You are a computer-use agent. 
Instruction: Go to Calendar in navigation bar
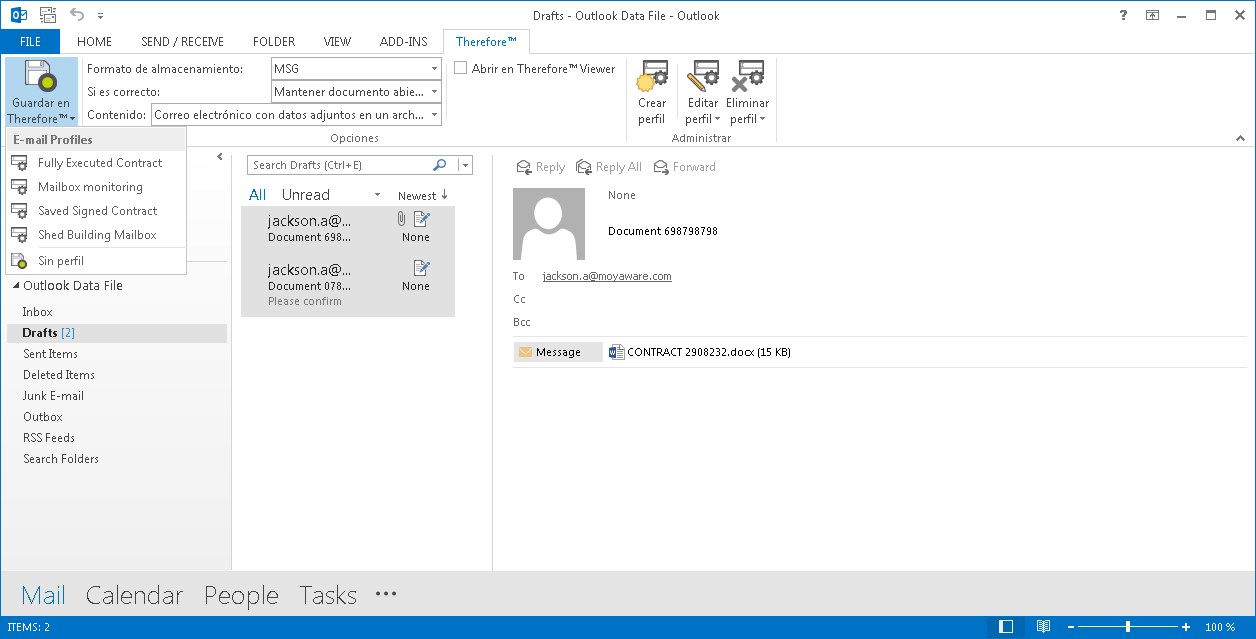[134, 596]
